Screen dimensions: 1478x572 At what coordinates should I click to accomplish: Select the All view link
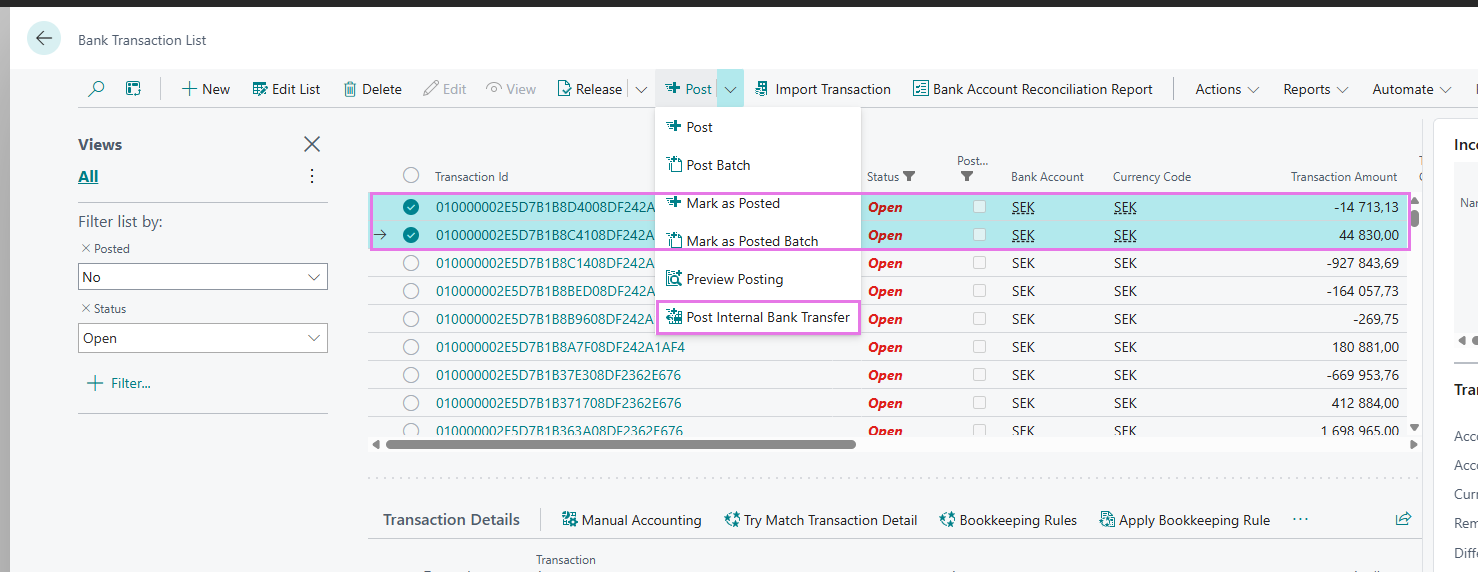pyautogui.click(x=88, y=176)
